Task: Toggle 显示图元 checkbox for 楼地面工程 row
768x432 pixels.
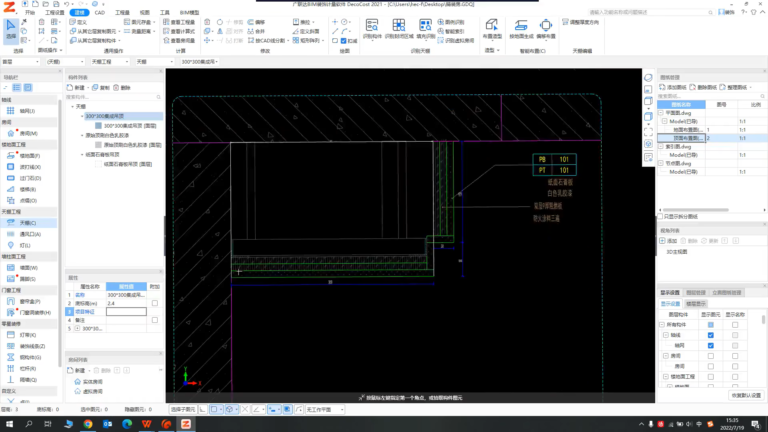Action: (711, 377)
